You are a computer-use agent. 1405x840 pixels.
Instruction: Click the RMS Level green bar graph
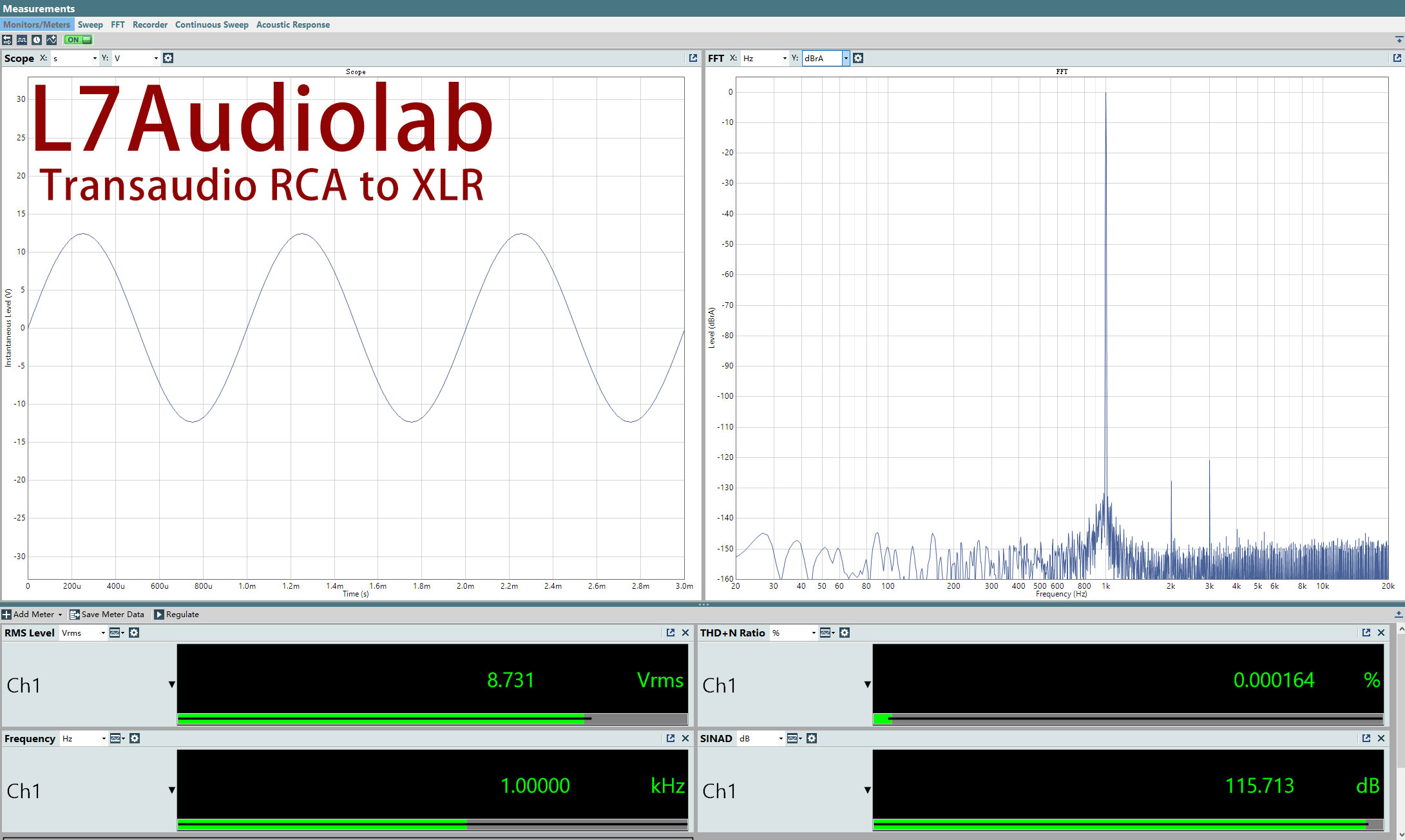point(432,718)
